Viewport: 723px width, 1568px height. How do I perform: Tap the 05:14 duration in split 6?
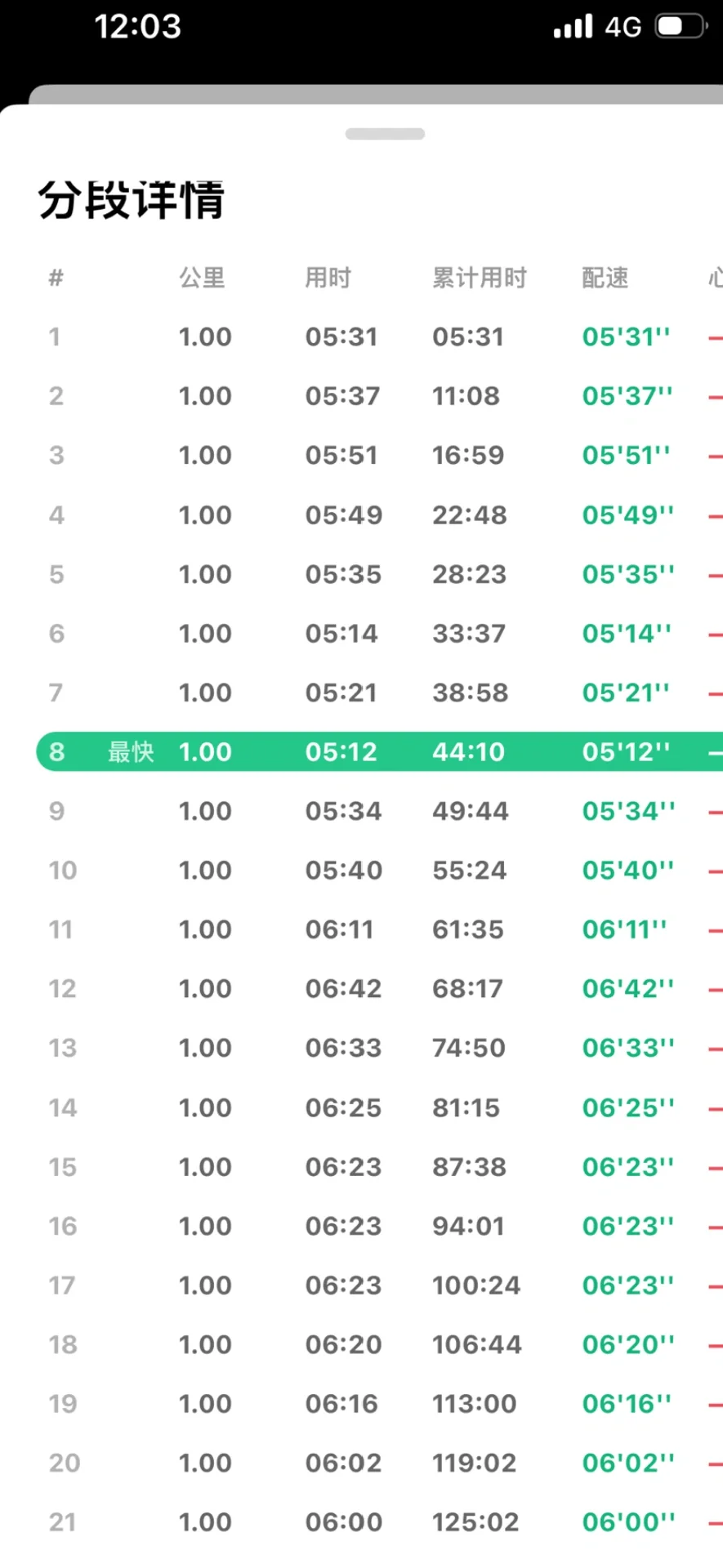pos(341,633)
